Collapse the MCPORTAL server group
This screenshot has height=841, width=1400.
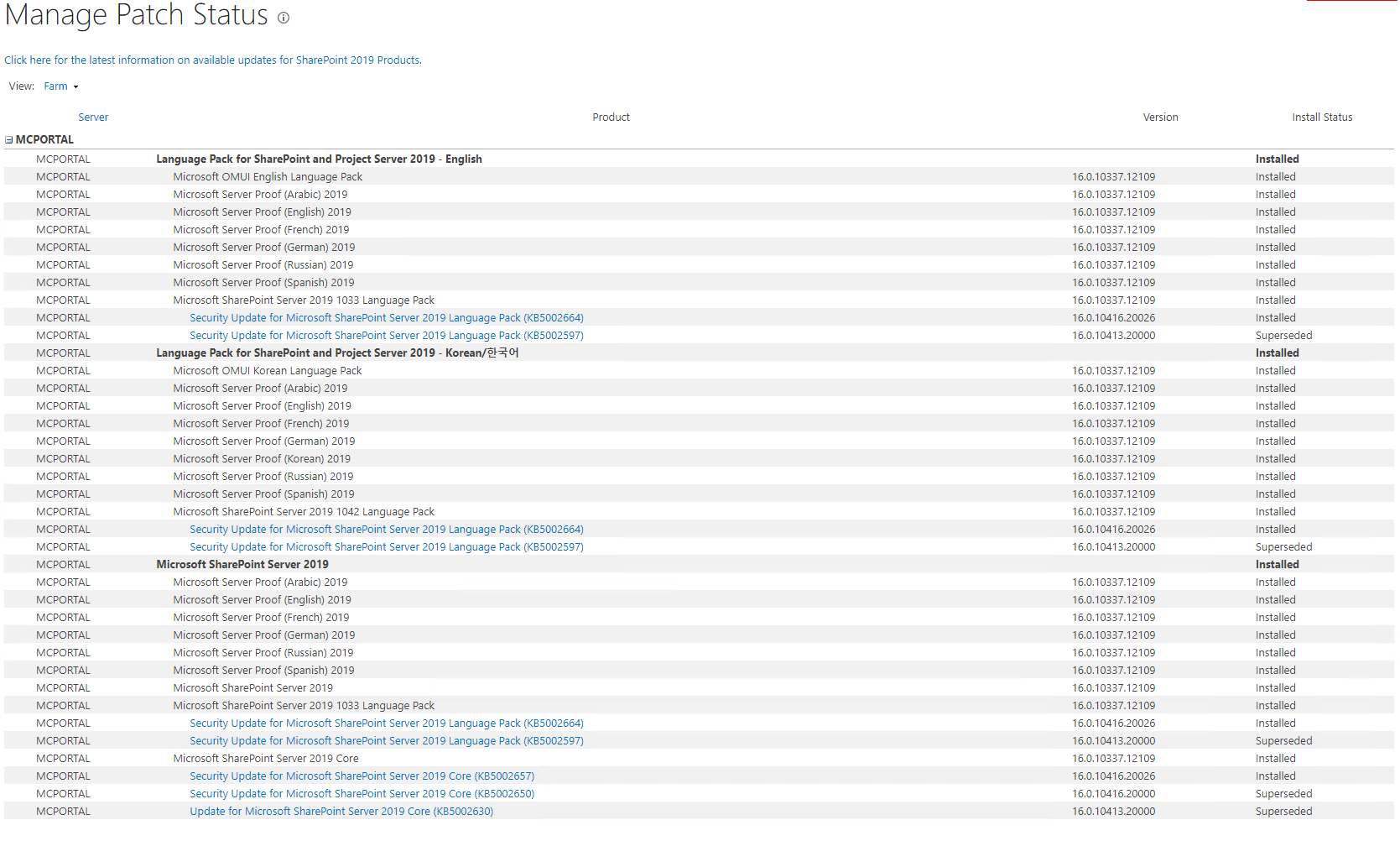[x=9, y=140]
